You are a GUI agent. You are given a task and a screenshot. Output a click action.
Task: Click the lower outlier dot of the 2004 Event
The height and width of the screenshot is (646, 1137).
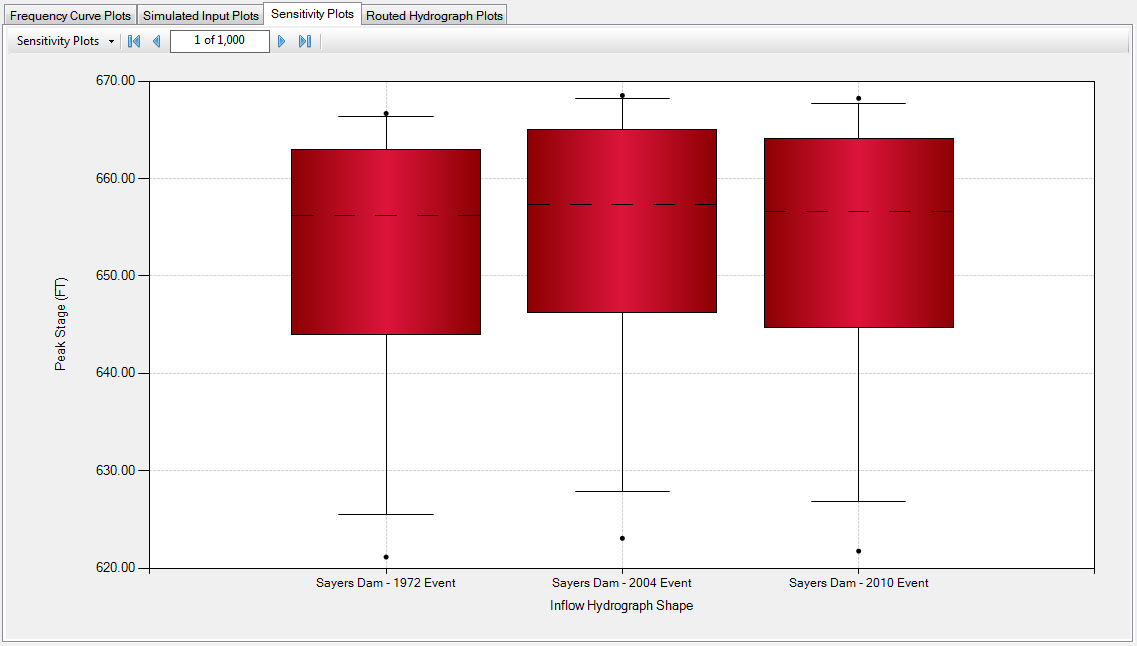click(622, 538)
